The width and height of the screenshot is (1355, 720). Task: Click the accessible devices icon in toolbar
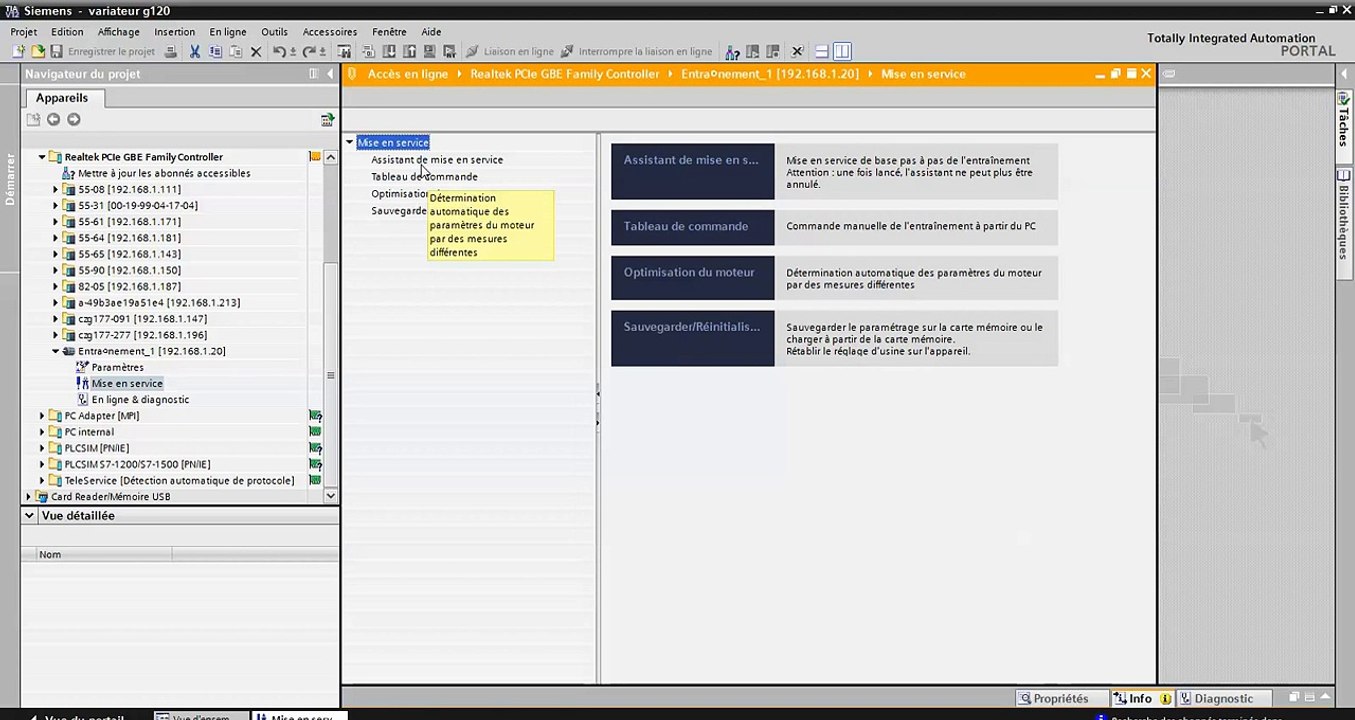tap(733, 51)
